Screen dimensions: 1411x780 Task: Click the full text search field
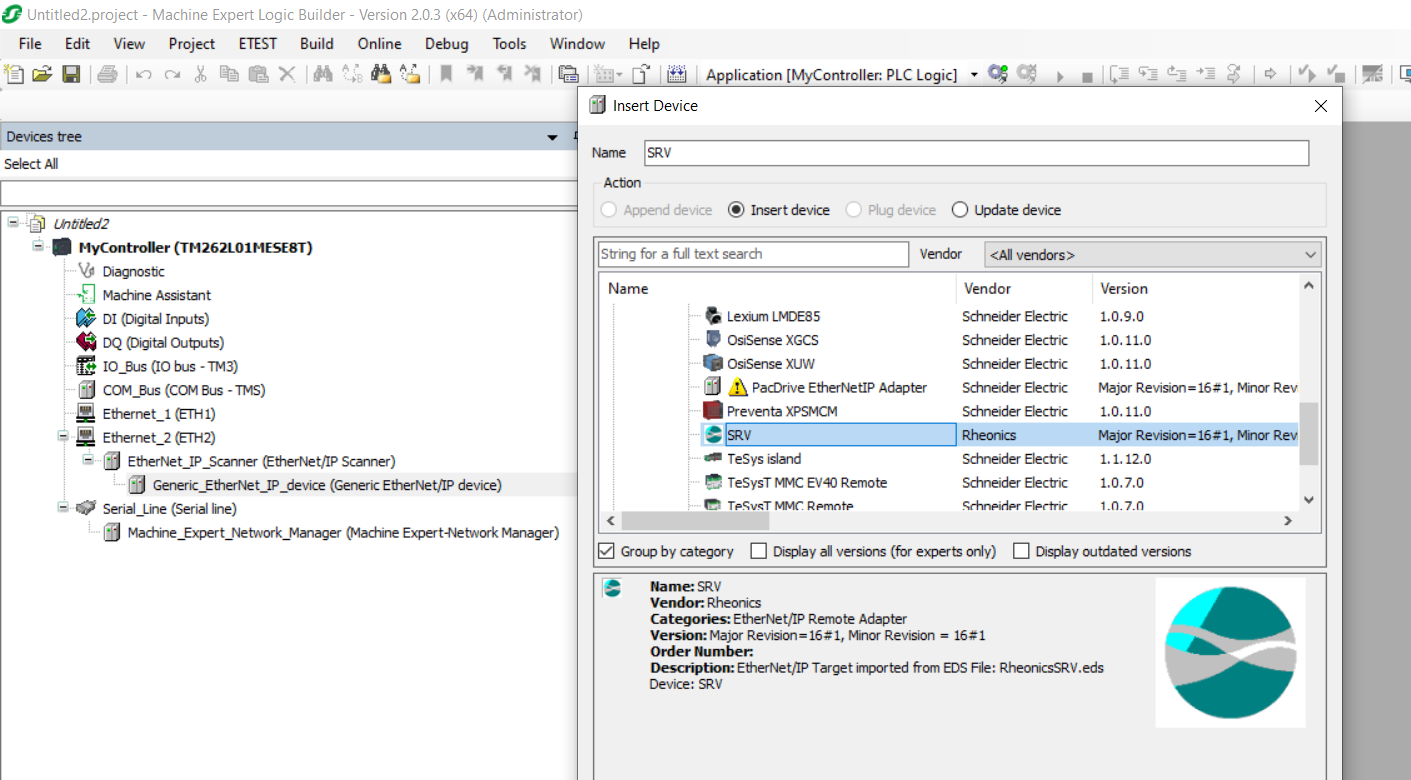754,254
